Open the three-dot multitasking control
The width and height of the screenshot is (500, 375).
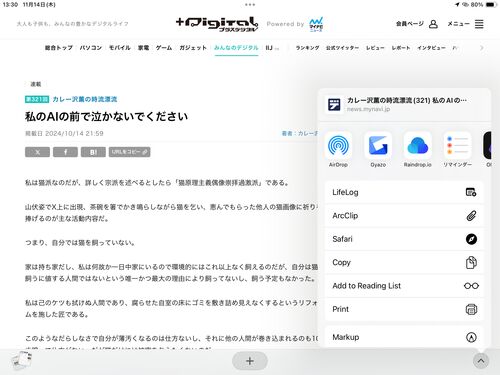(x=250, y=5)
